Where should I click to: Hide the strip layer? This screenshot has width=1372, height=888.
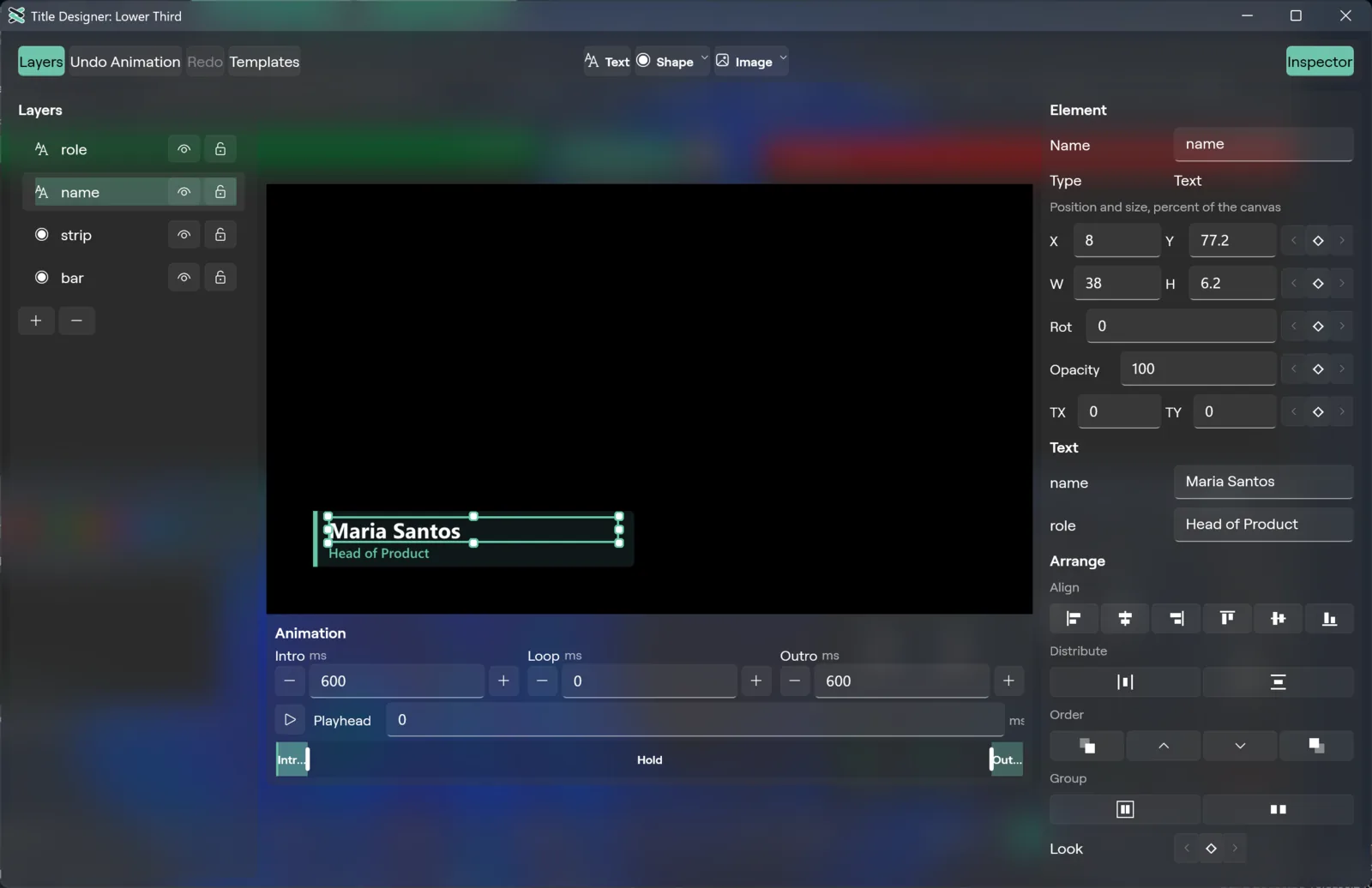[x=184, y=235]
